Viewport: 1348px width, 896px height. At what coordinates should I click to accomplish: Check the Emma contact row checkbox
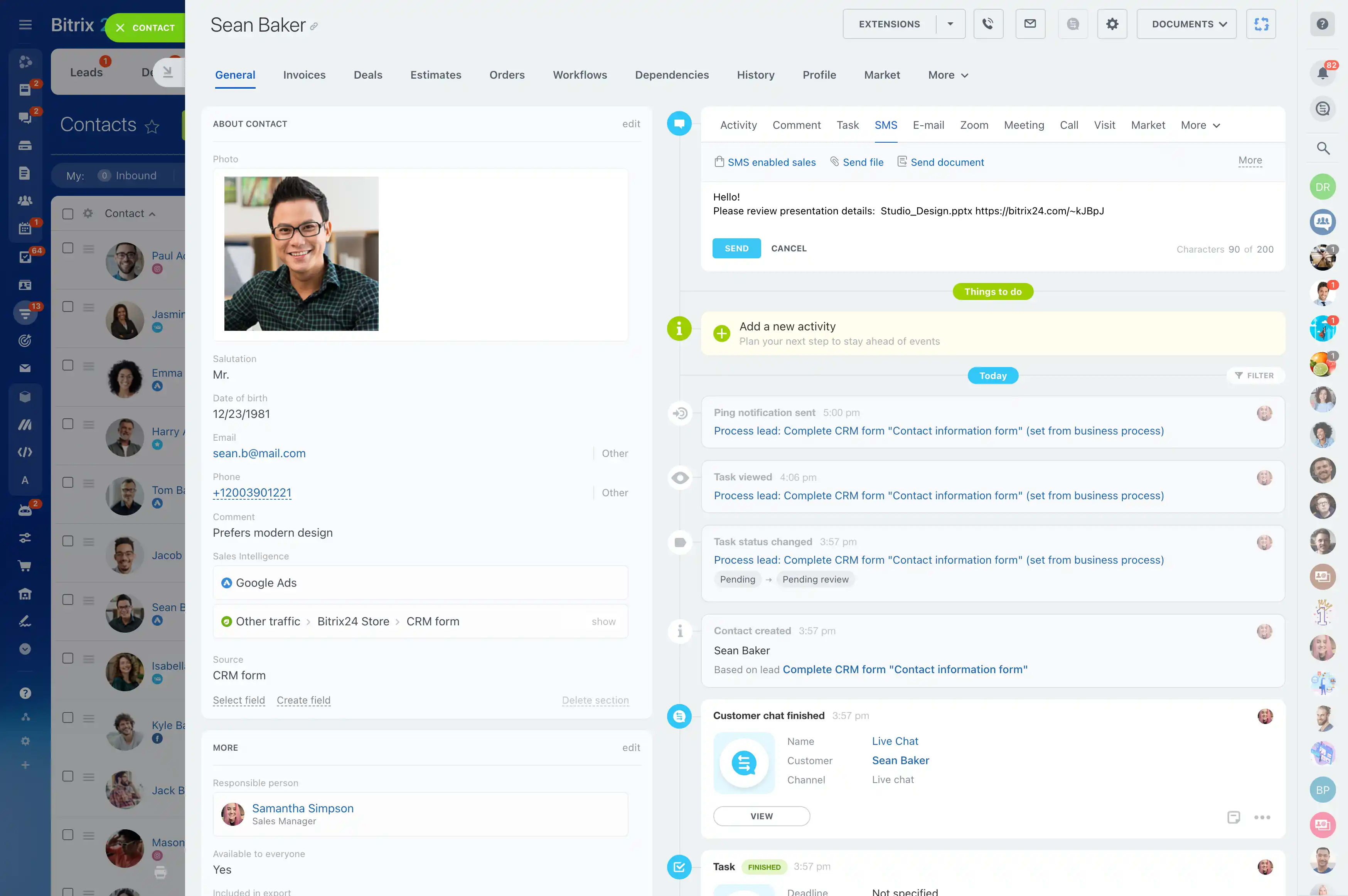[x=68, y=365]
